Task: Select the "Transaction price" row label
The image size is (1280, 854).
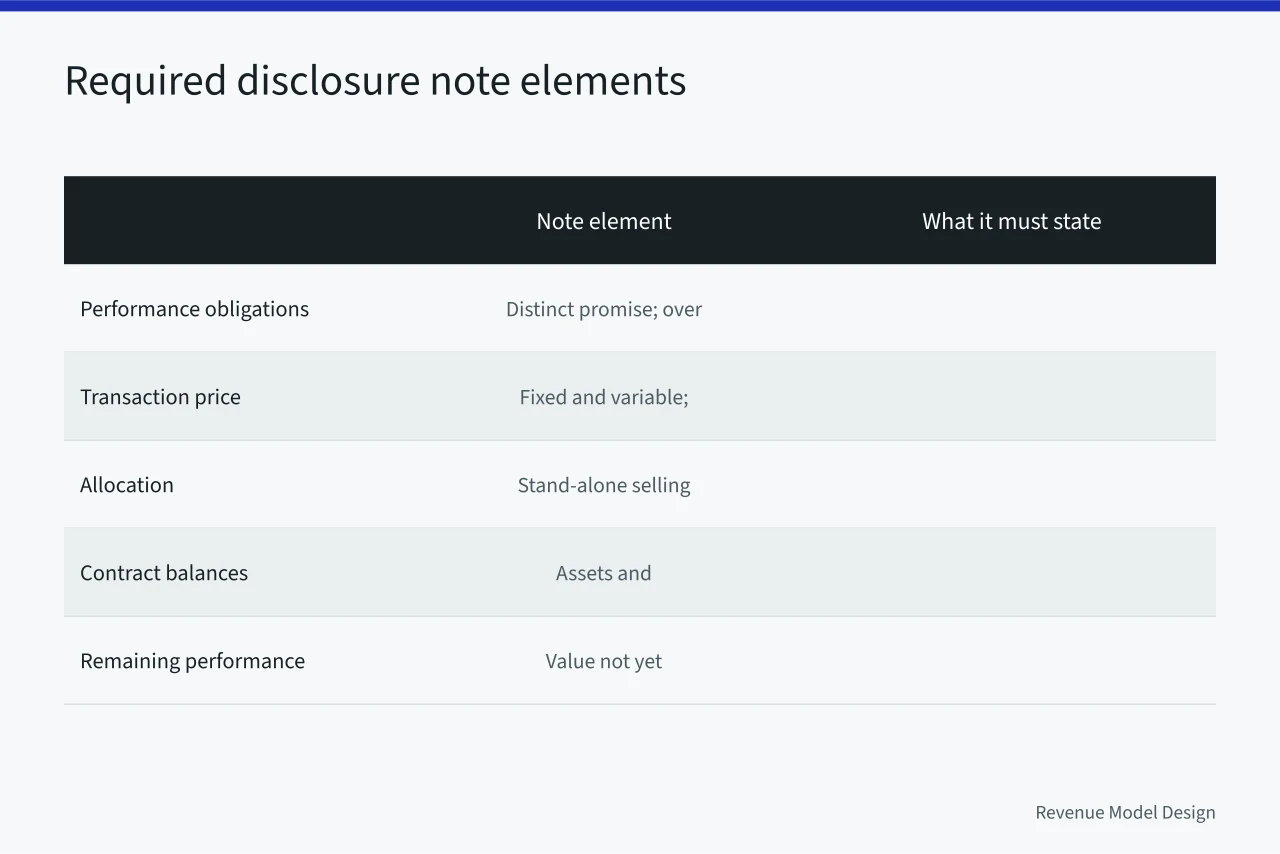Action: [160, 397]
